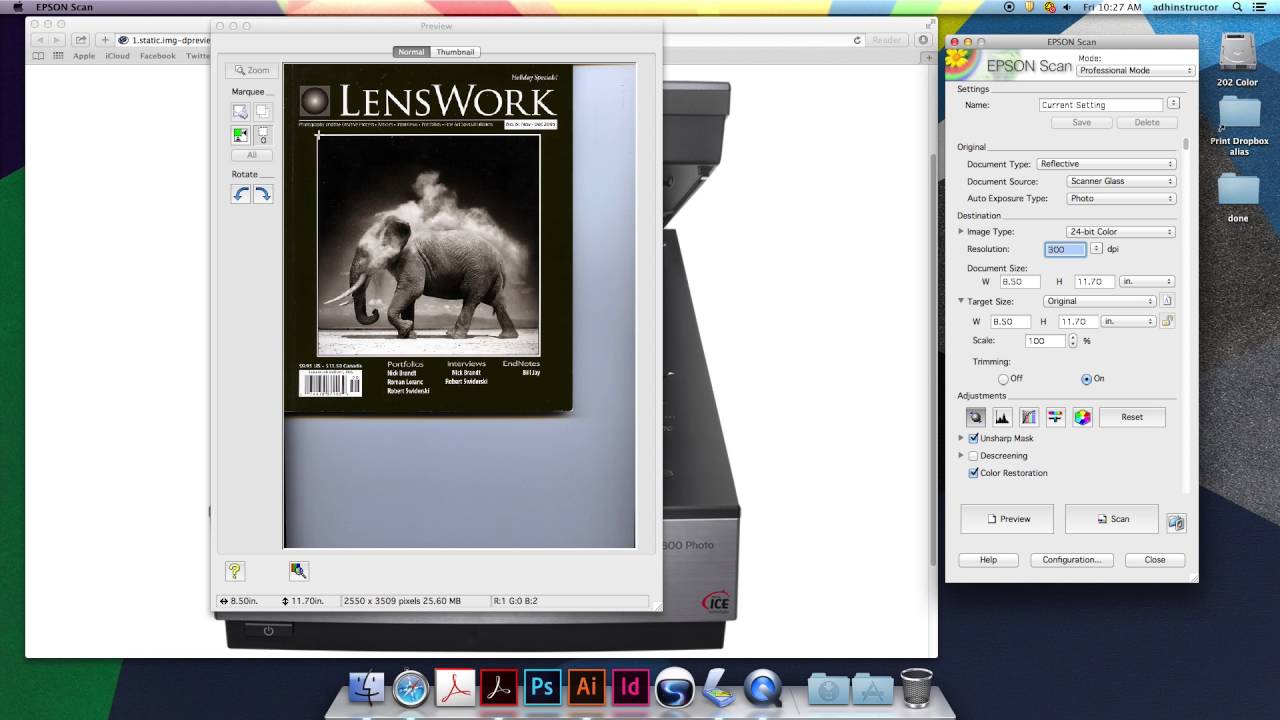Click the copy marquee icon
This screenshot has width=1280, height=720.
(x=262, y=112)
